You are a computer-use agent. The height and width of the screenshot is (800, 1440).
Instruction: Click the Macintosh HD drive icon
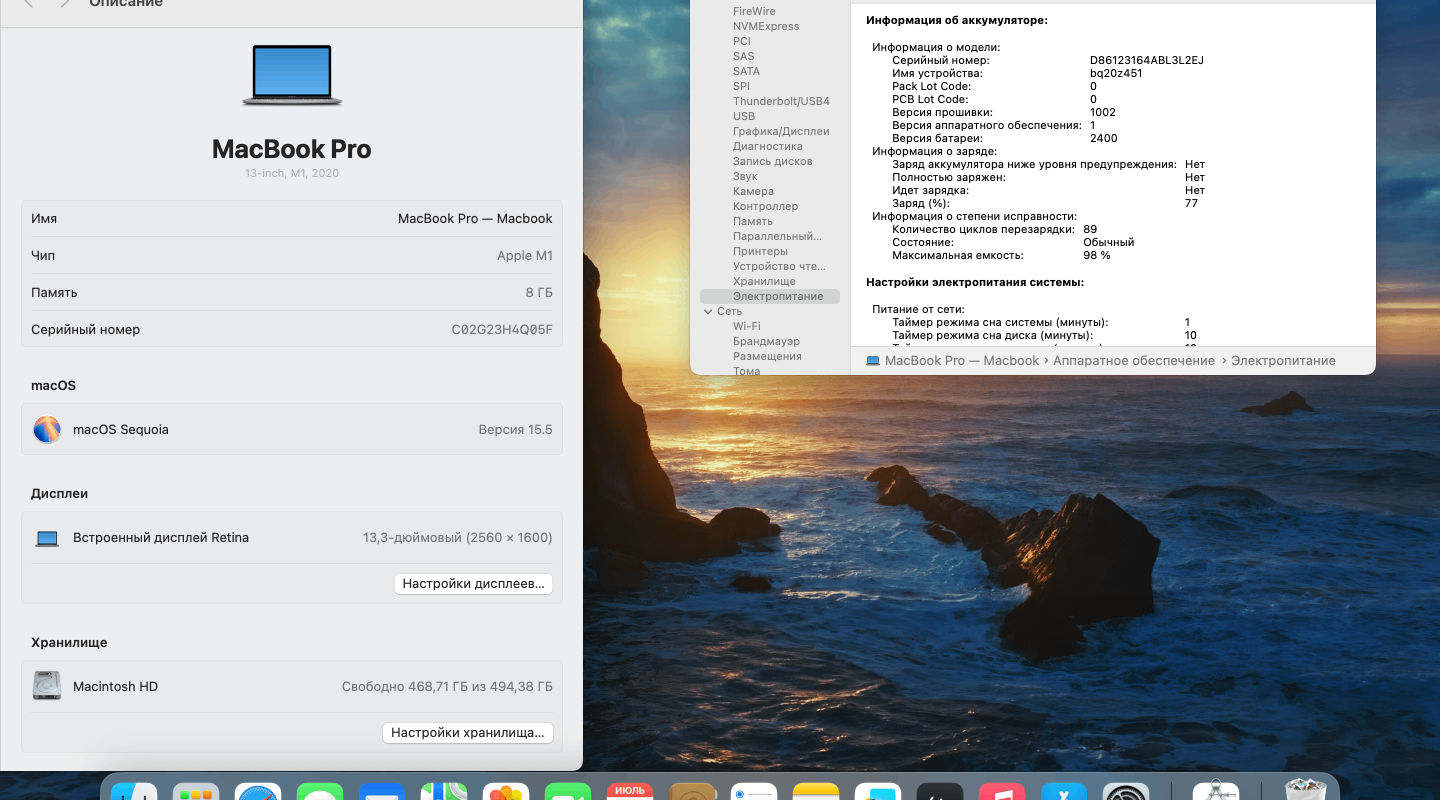47,686
